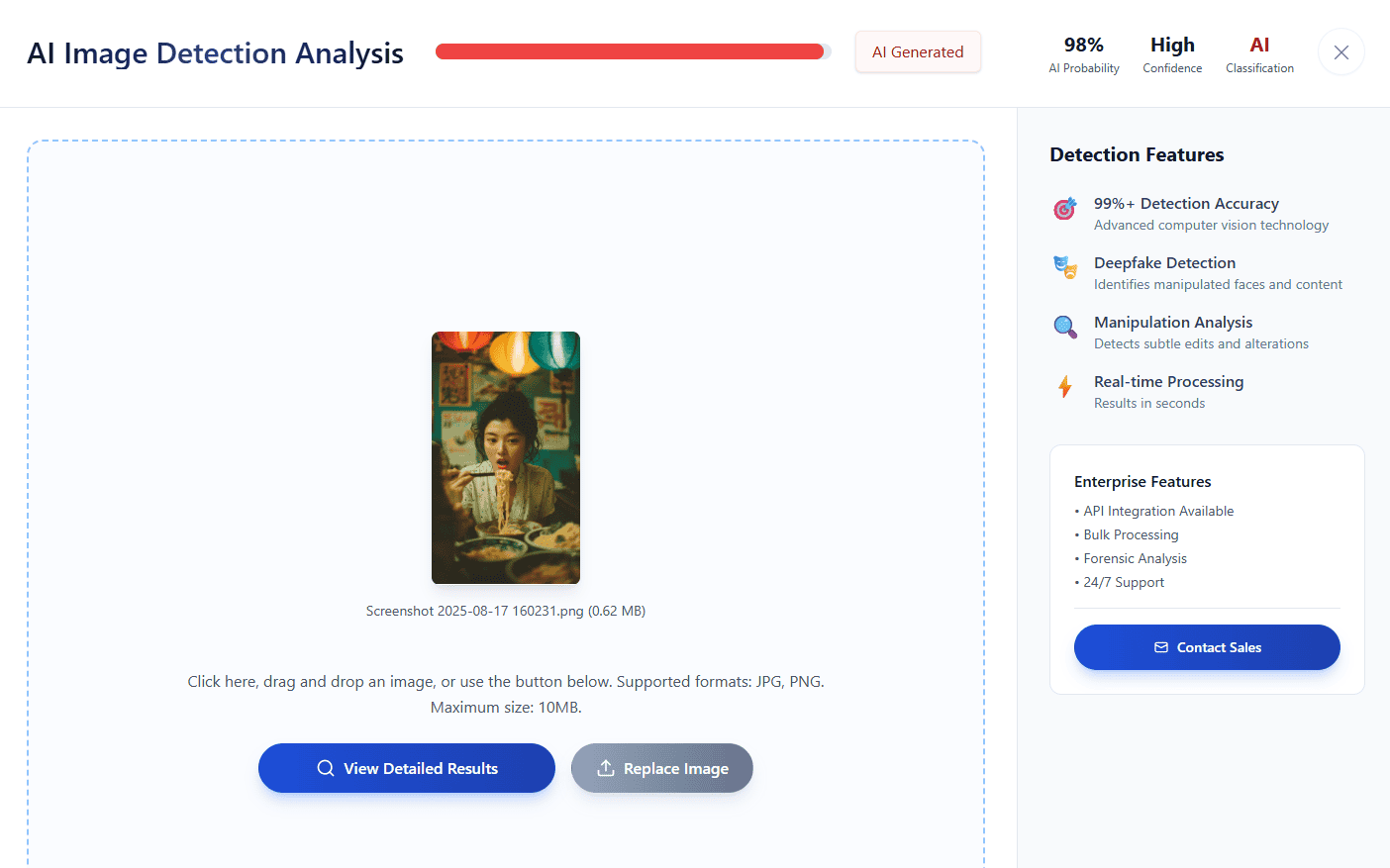Close the analysis panel with X button
The width and height of the screenshot is (1390, 868).
tap(1340, 52)
